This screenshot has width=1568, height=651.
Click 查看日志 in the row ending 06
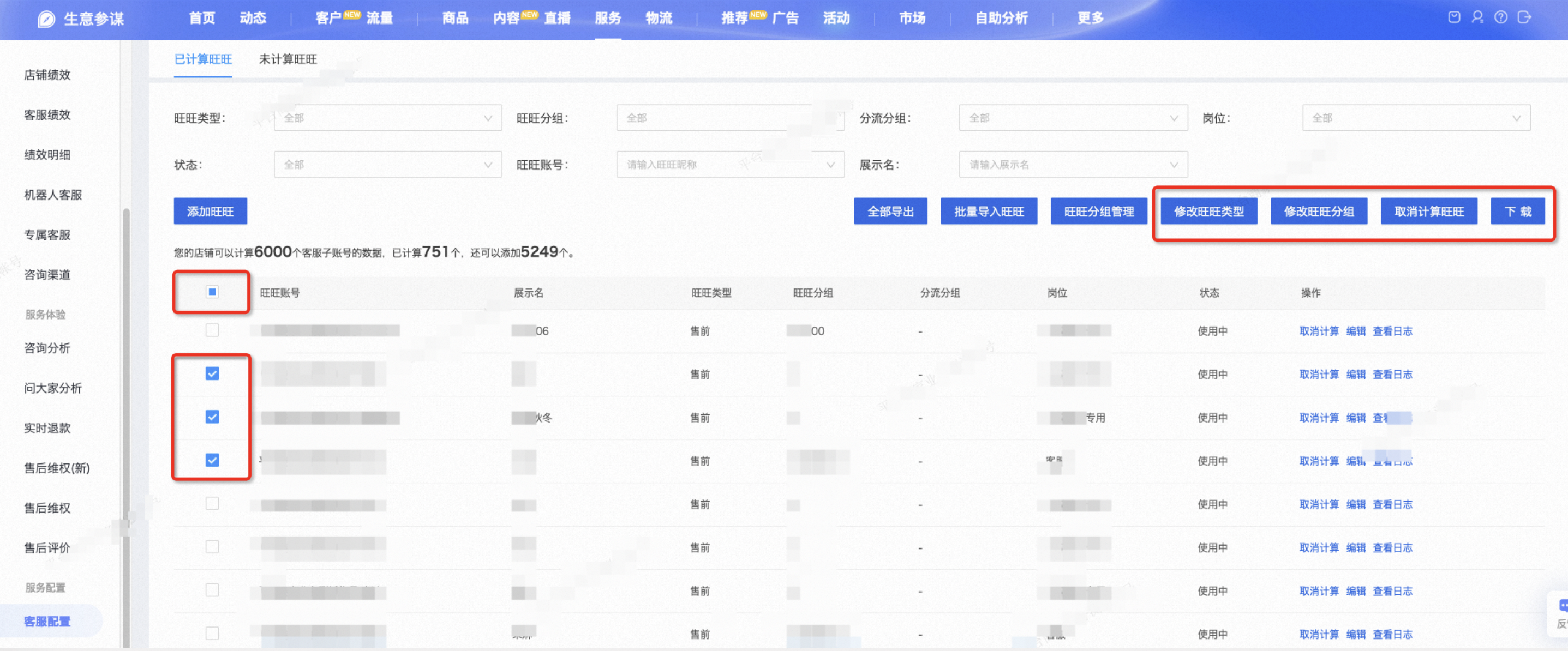click(1392, 331)
